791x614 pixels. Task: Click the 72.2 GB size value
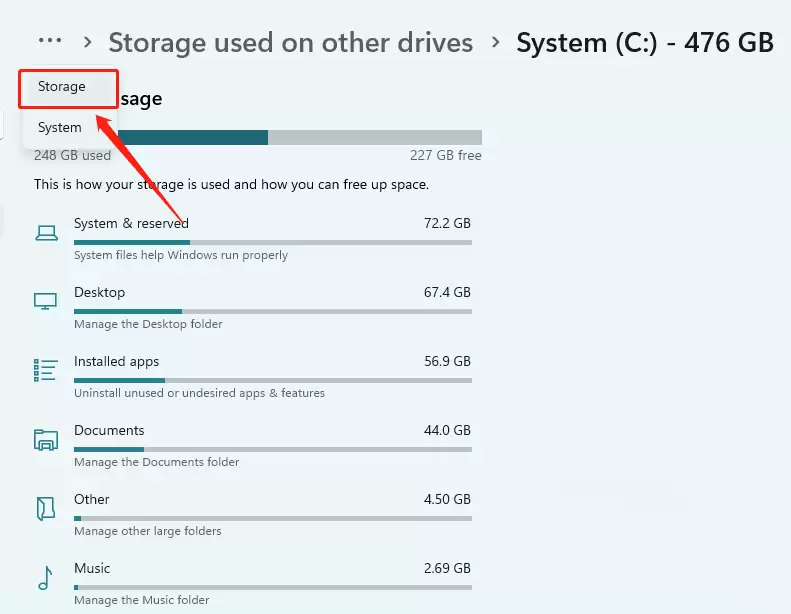(x=447, y=223)
